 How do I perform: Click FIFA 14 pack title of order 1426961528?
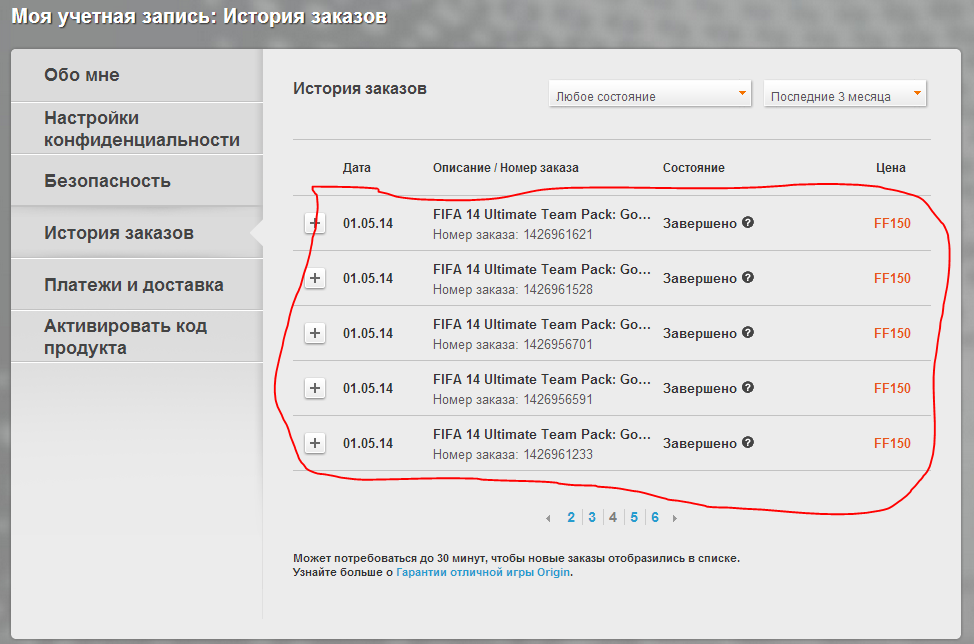542,270
